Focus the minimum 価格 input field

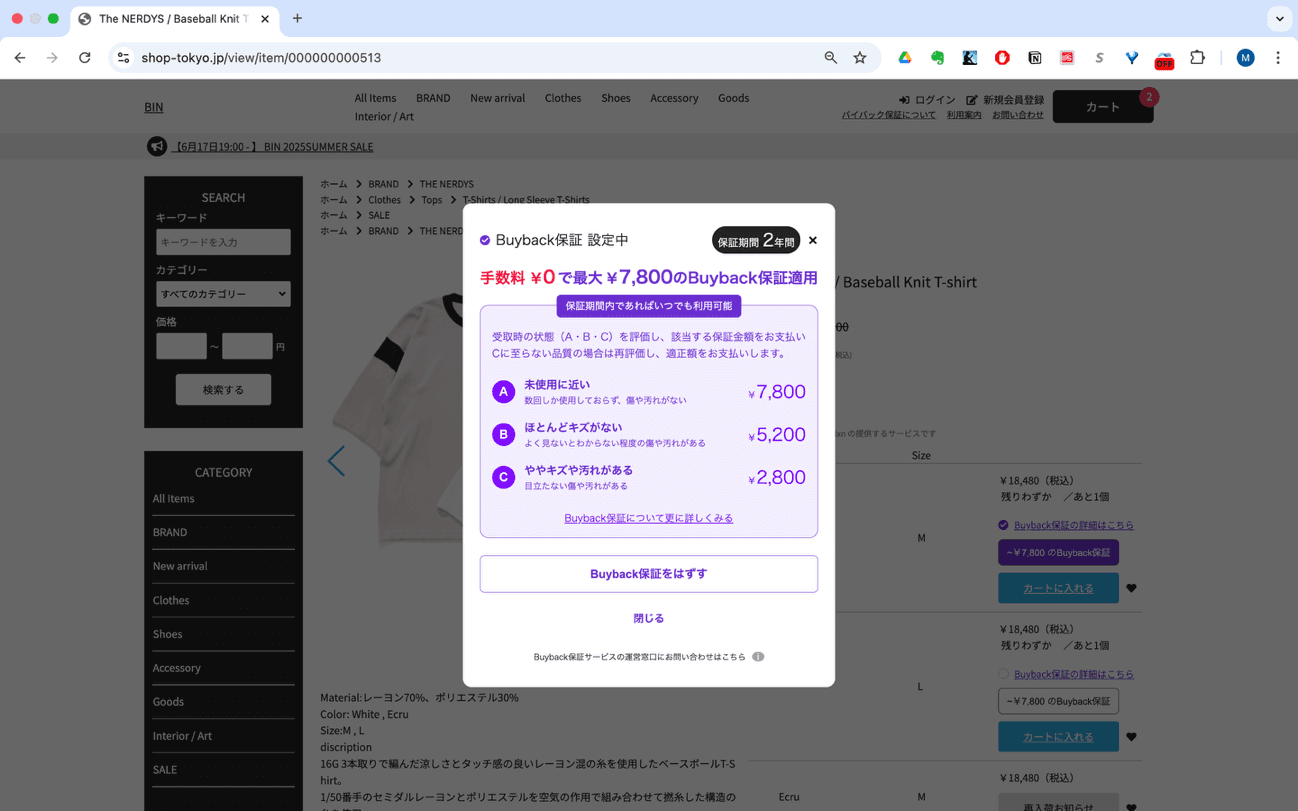click(181, 346)
